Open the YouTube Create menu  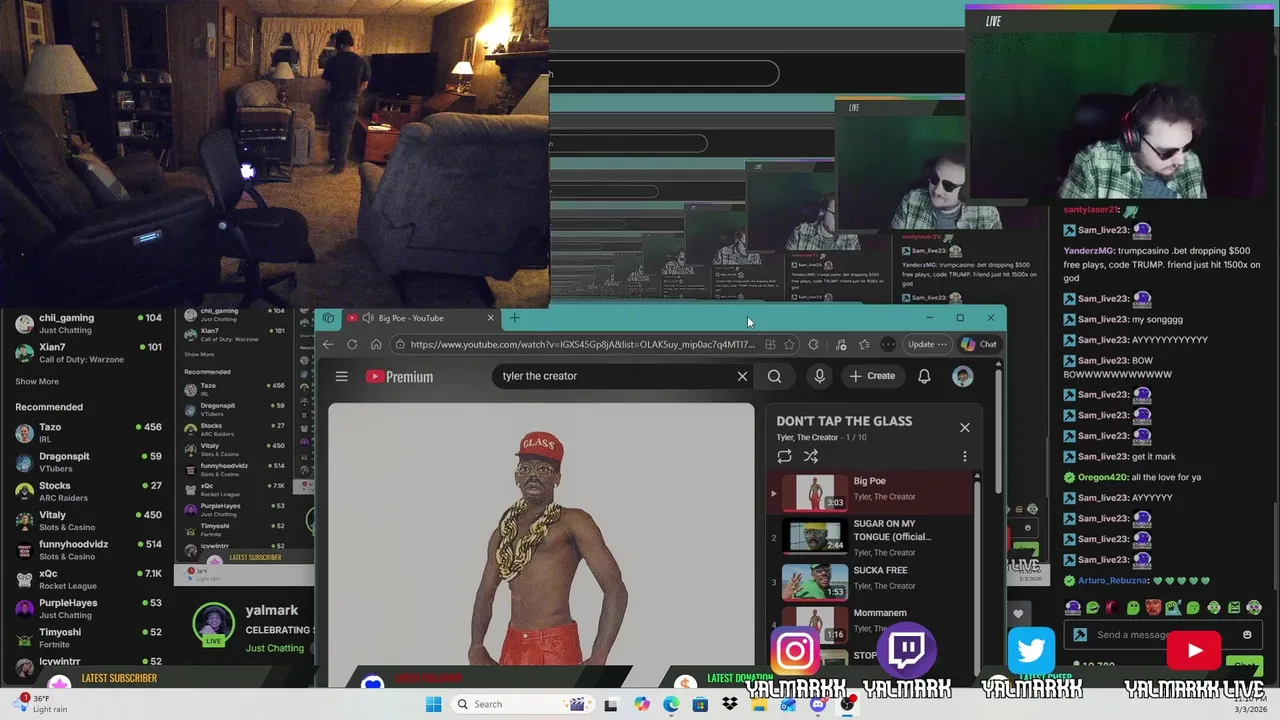[872, 376]
